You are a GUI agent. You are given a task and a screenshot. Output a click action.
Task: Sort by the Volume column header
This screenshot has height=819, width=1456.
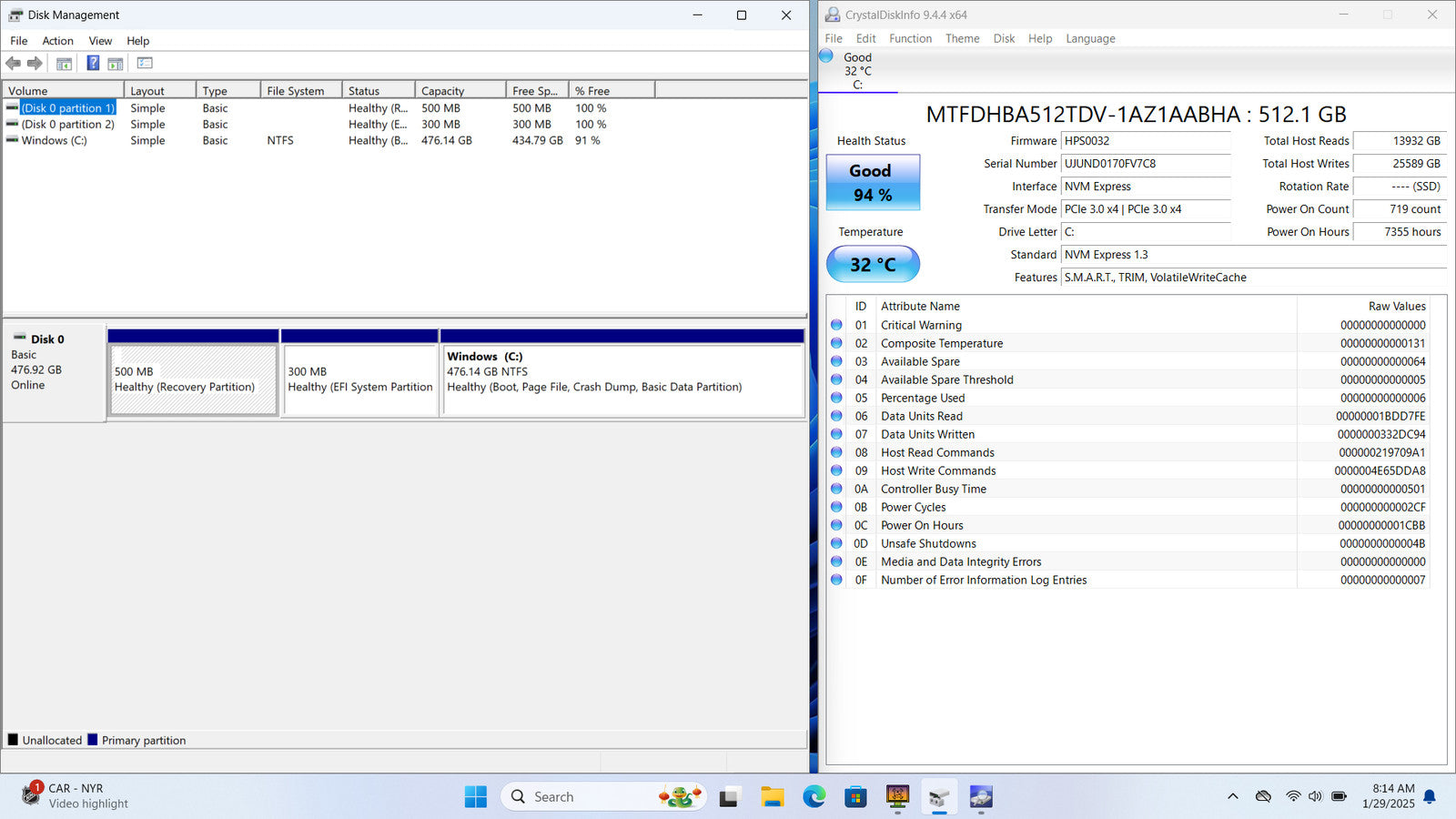coord(63,91)
